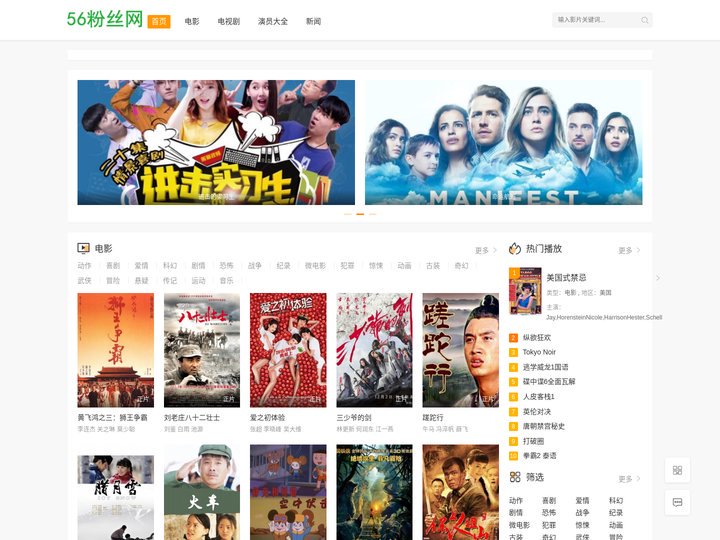Open the 新闻 navigation menu item
720x540 pixels.
[314, 22]
